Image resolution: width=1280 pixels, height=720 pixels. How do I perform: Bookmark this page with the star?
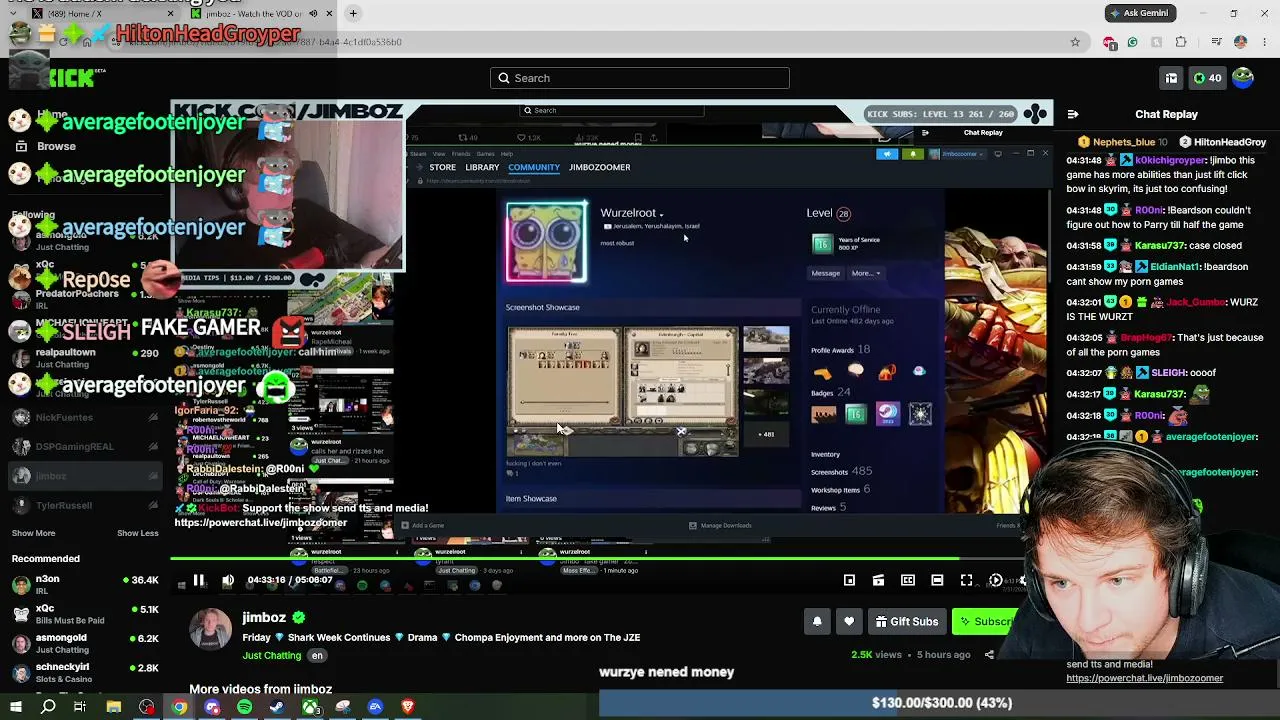(1075, 42)
